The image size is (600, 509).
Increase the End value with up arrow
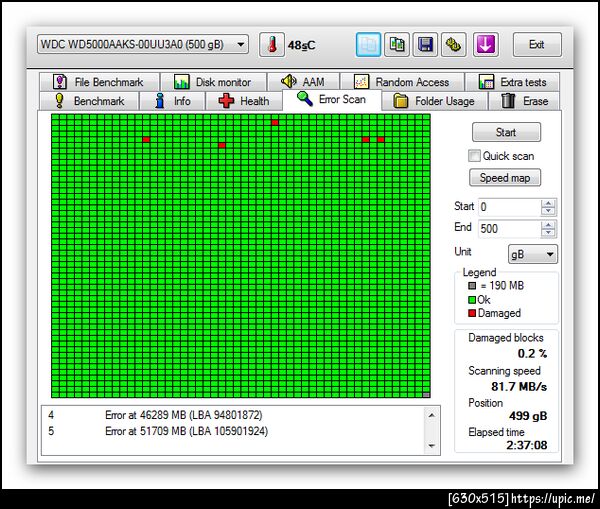(x=548, y=225)
